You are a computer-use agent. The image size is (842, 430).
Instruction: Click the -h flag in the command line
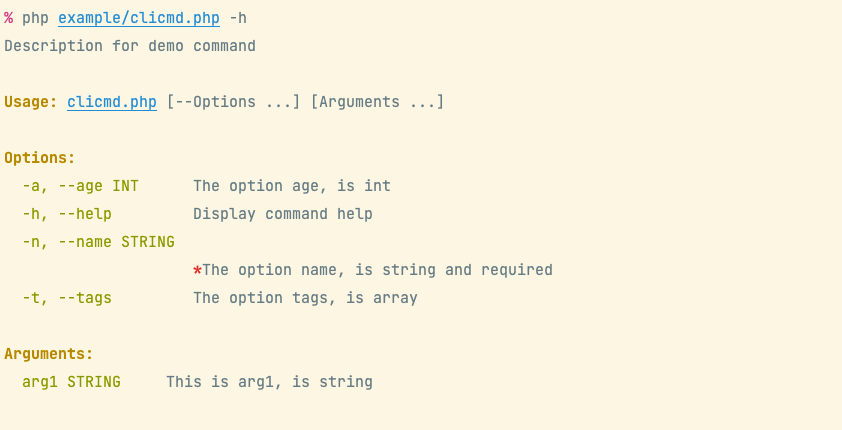coord(238,18)
